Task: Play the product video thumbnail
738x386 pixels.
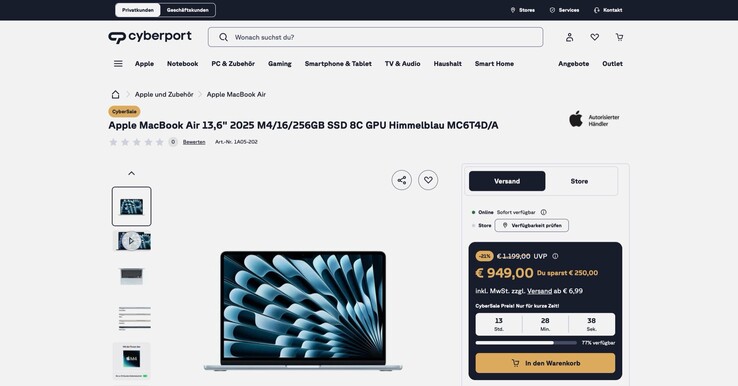Action: tap(131, 241)
